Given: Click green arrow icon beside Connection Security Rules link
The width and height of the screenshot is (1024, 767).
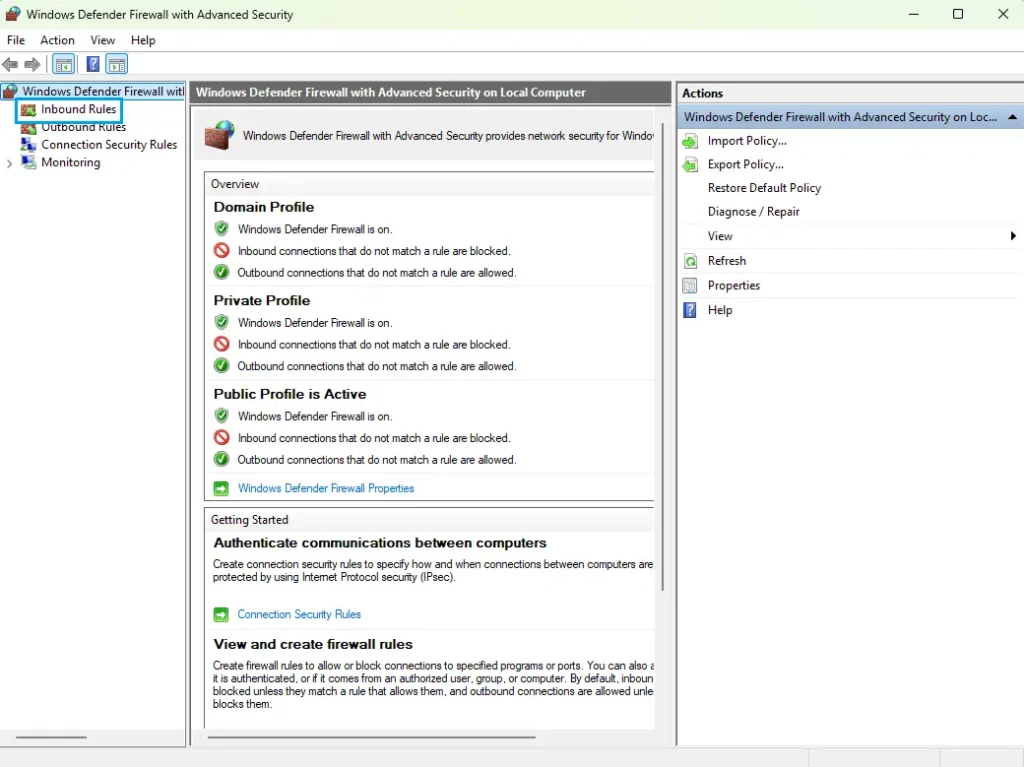Looking at the screenshot, I should tap(221, 614).
